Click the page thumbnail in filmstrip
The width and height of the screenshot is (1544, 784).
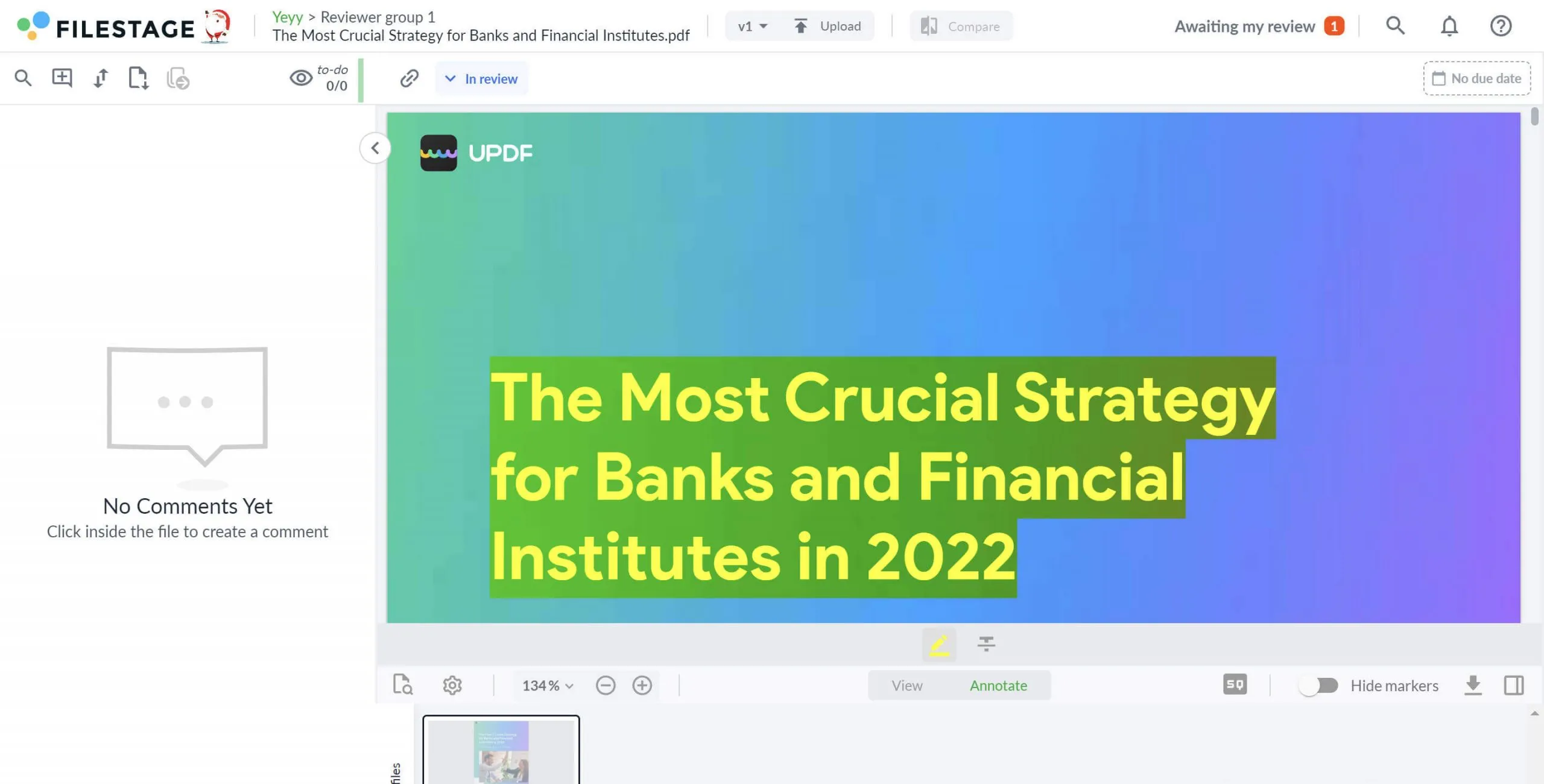[500, 750]
